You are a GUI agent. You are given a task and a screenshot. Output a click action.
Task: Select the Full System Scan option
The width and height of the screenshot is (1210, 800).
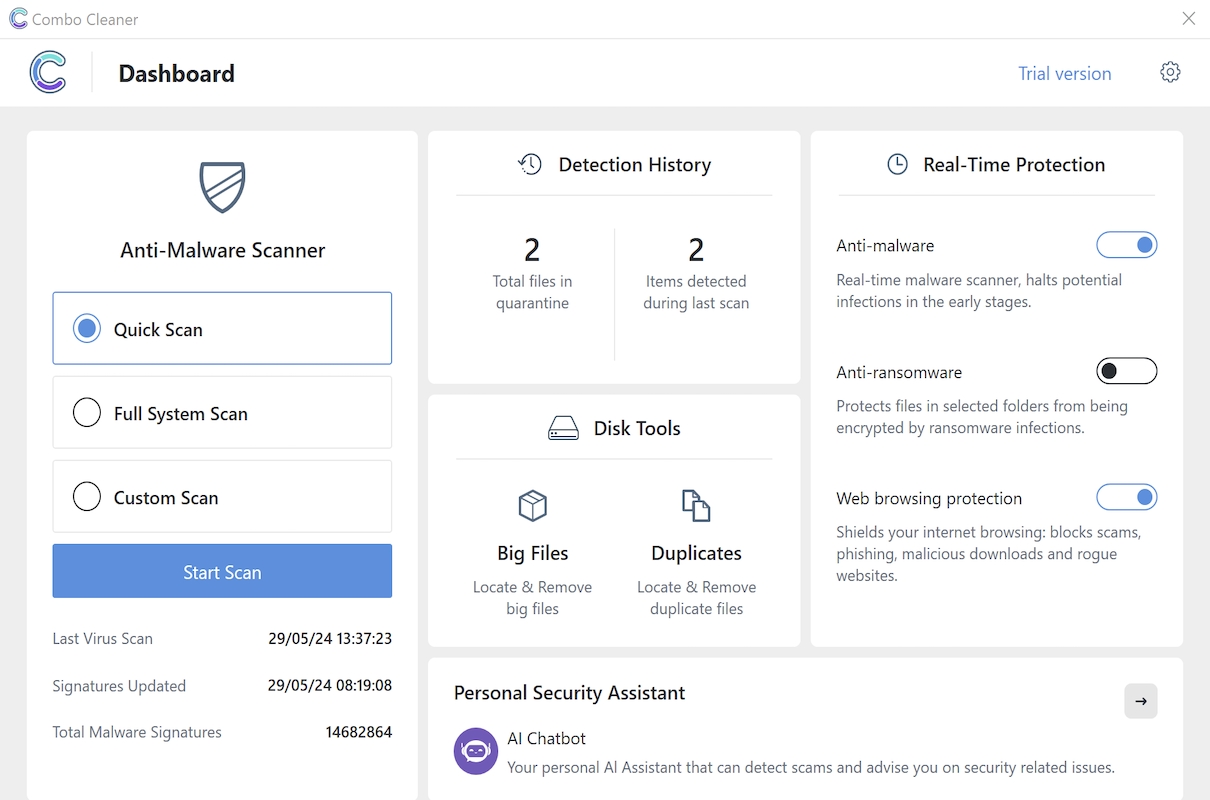(x=222, y=413)
